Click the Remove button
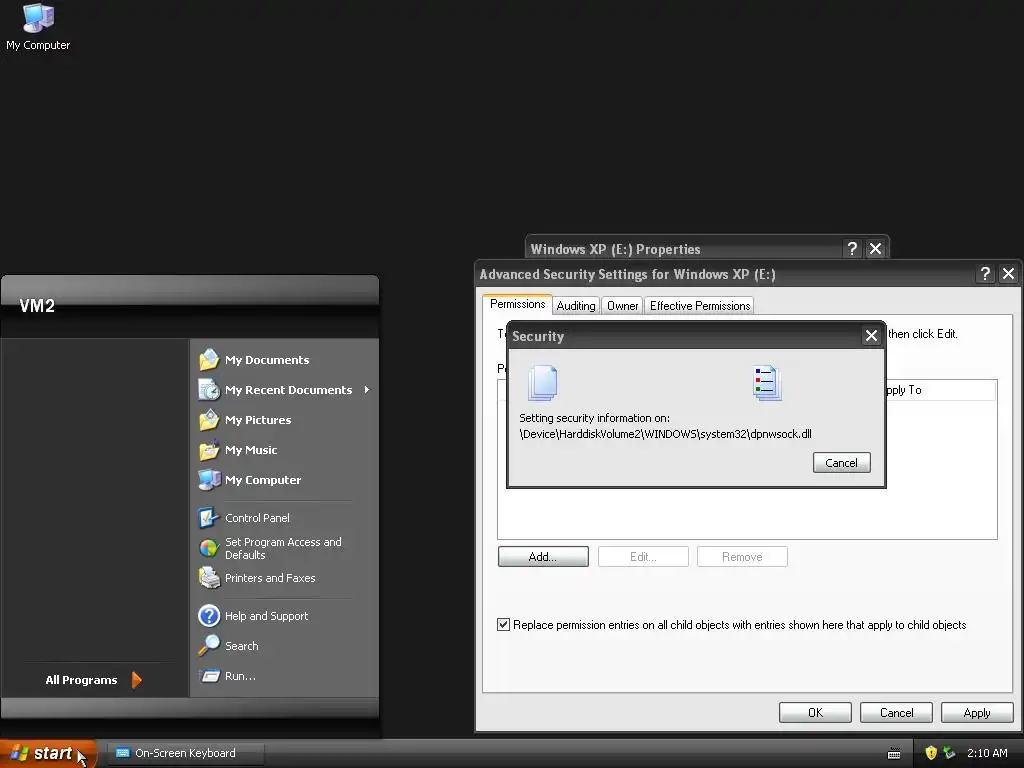Screen dimensions: 1024x768 pos(742,556)
